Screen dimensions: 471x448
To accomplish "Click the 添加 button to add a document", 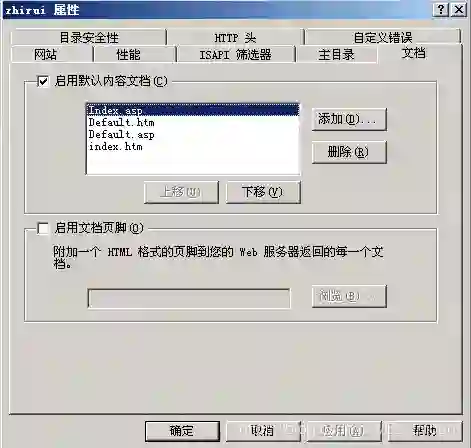I will tap(349, 119).
